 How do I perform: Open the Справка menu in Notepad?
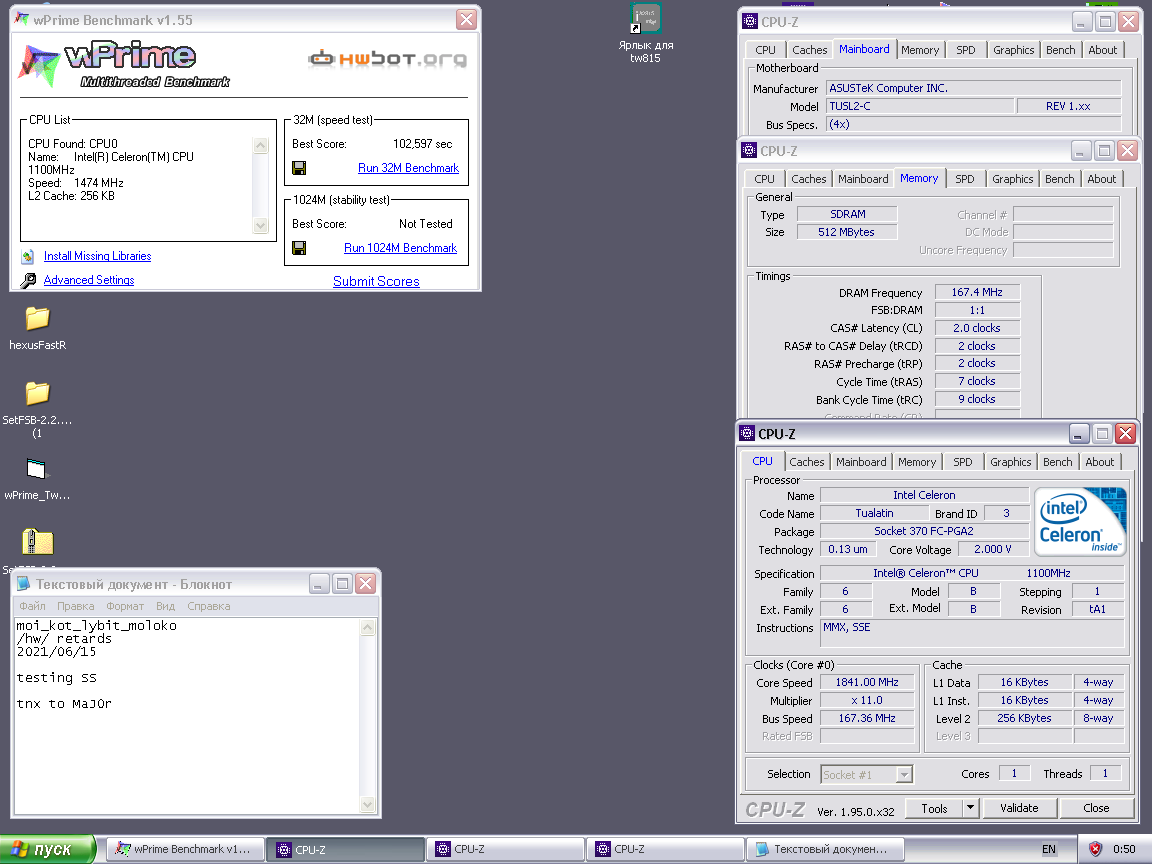click(209, 606)
